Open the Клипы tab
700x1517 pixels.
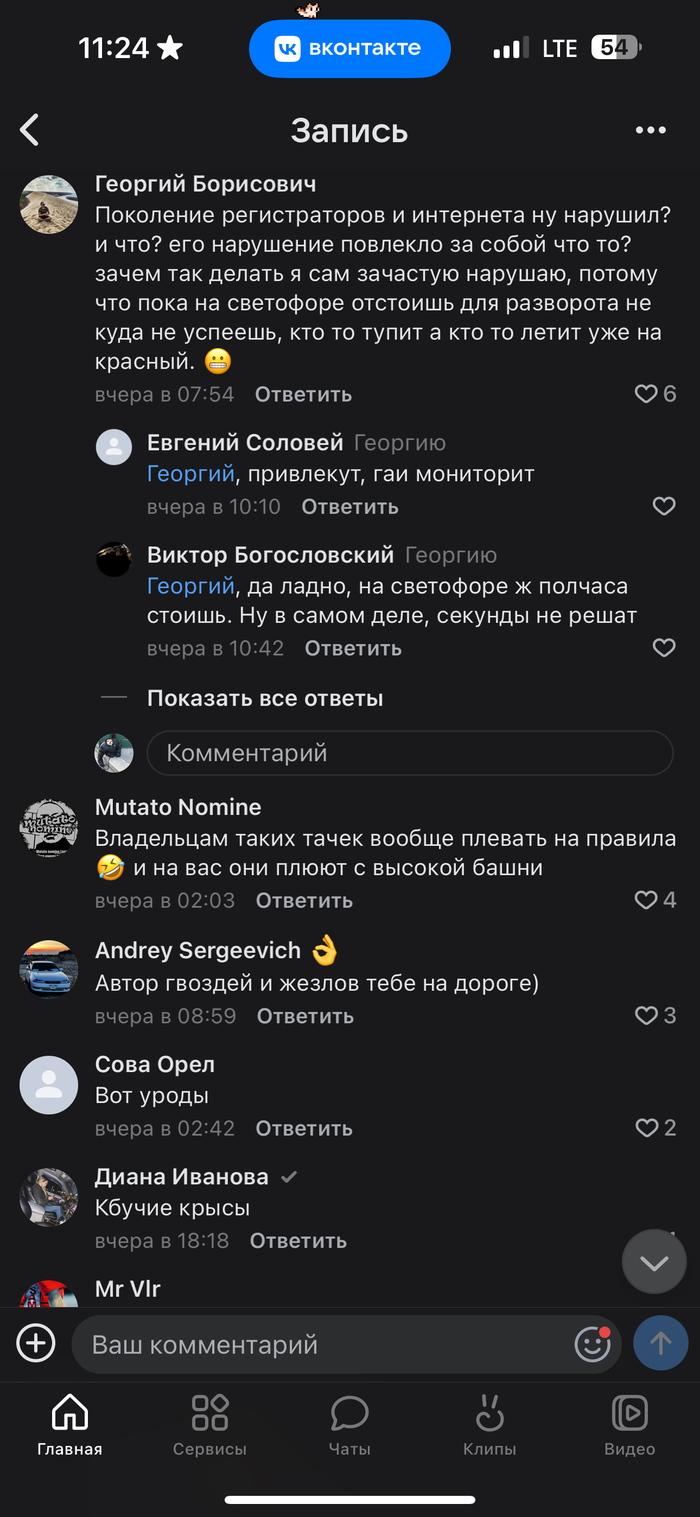(x=490, y=1425)
